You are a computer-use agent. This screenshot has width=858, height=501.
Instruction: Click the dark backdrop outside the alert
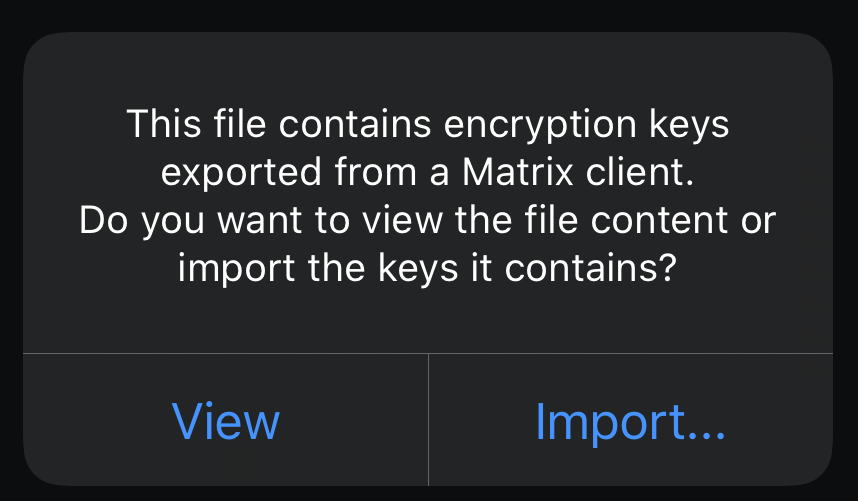tap(429, 14)
